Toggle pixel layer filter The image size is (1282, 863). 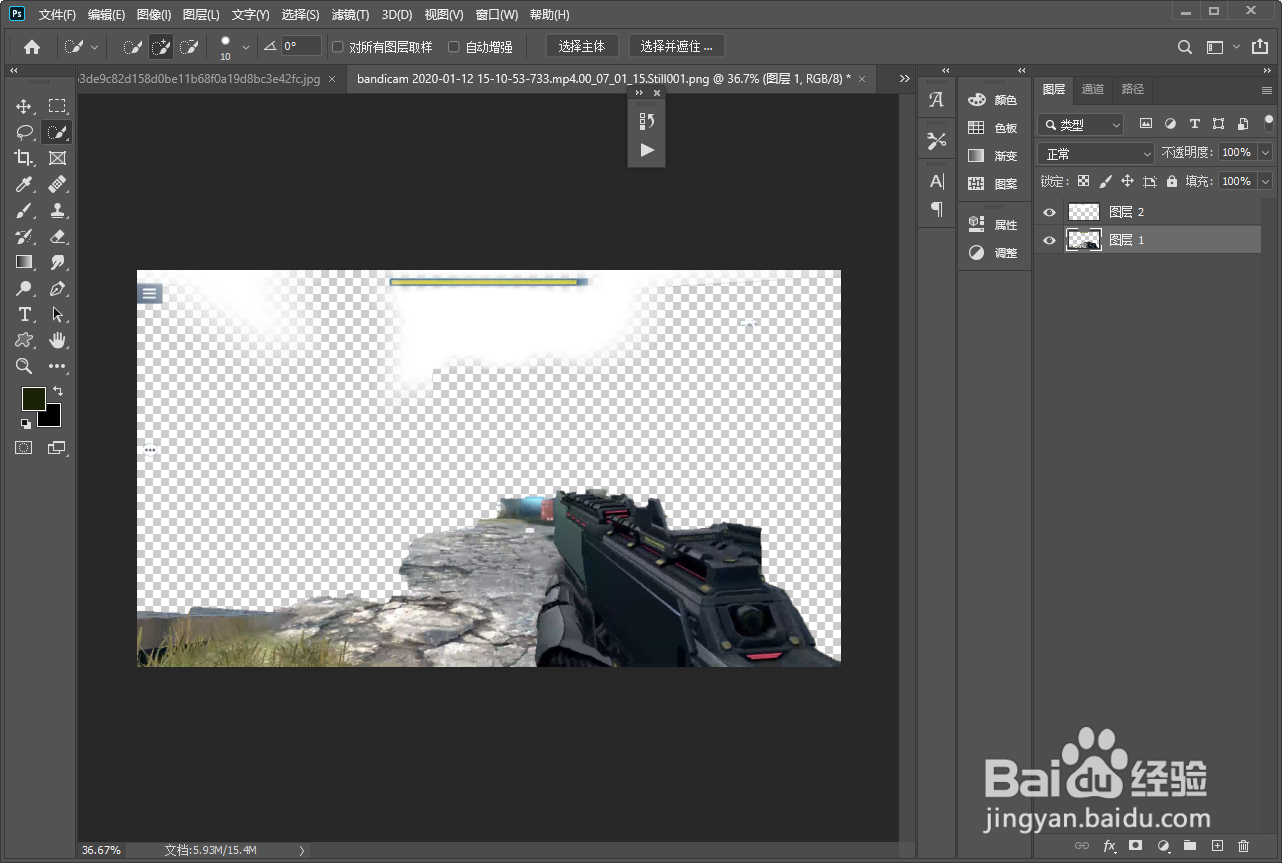(1146, 124)
